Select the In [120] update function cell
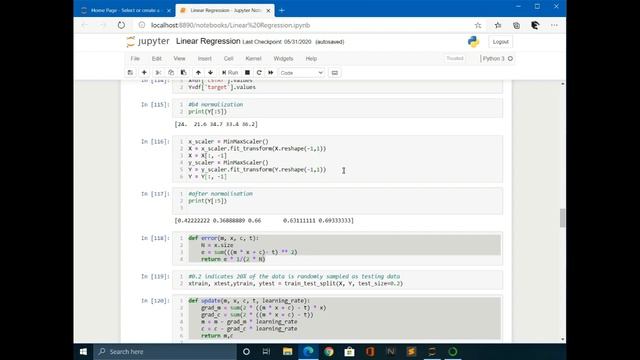 pos(338,318)
